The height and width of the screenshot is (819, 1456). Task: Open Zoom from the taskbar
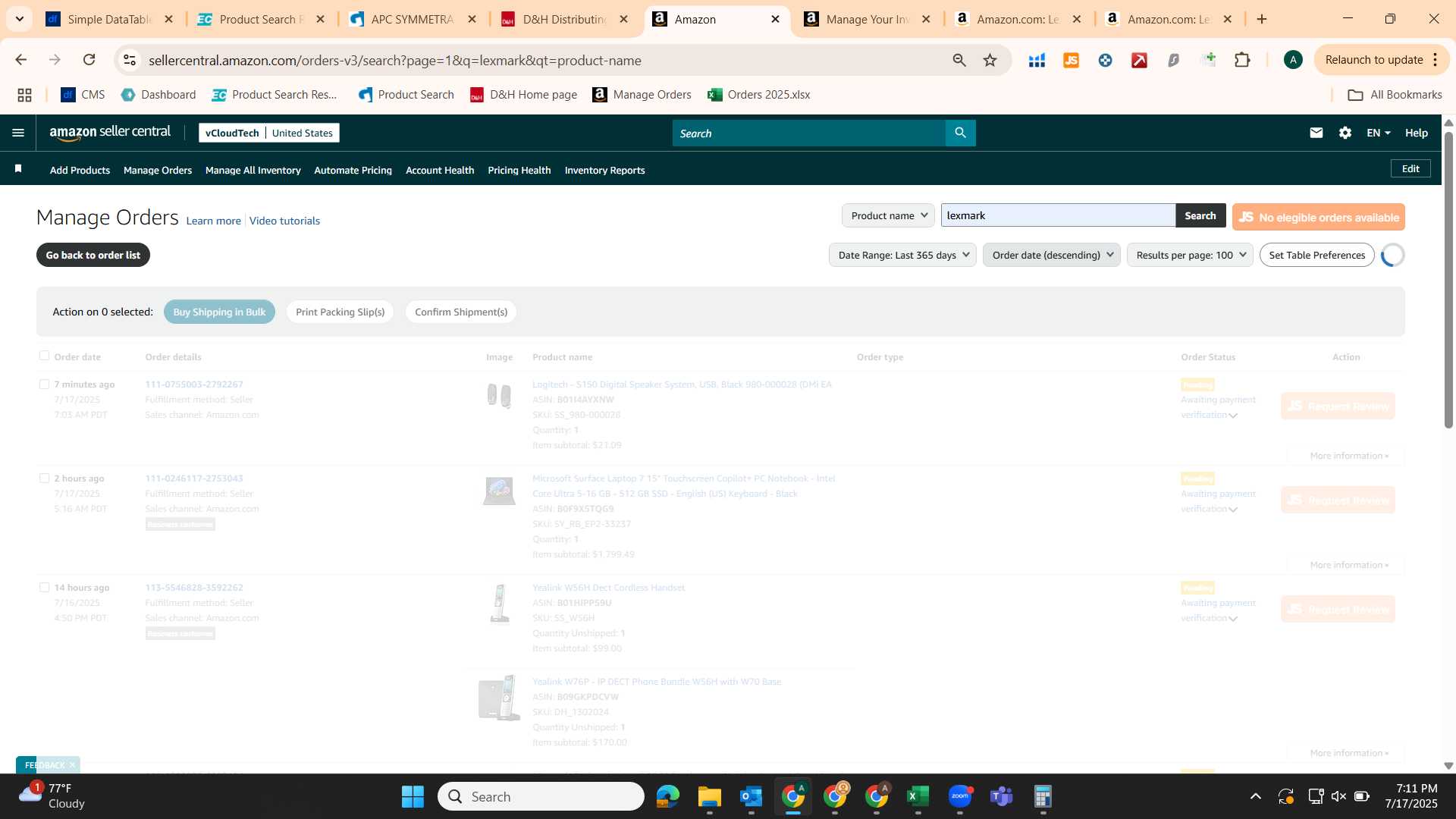point(960,796)
